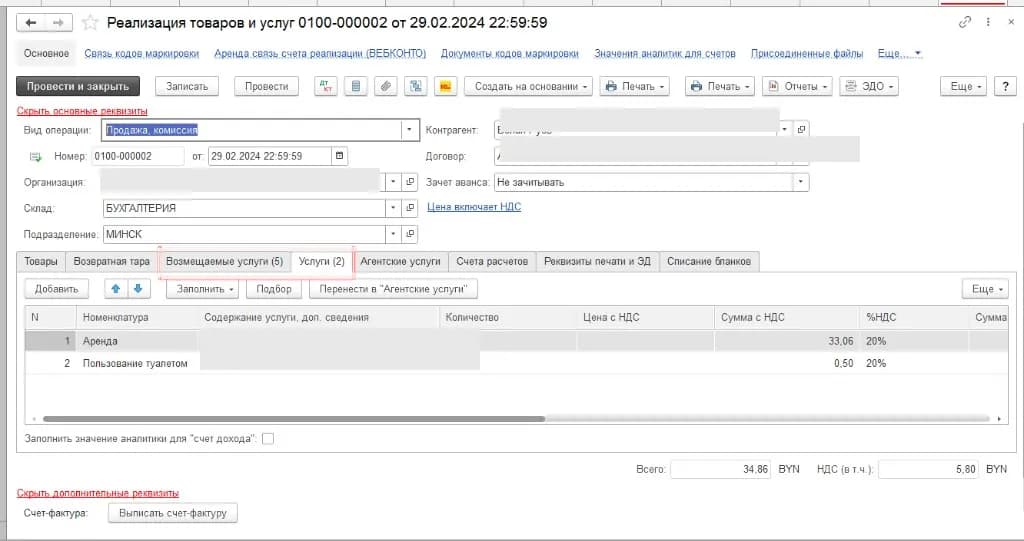The width and height of the screenshot is (1024, 541).
Task: Switch to the Счета расчетов tab
Action: (492, 261)
